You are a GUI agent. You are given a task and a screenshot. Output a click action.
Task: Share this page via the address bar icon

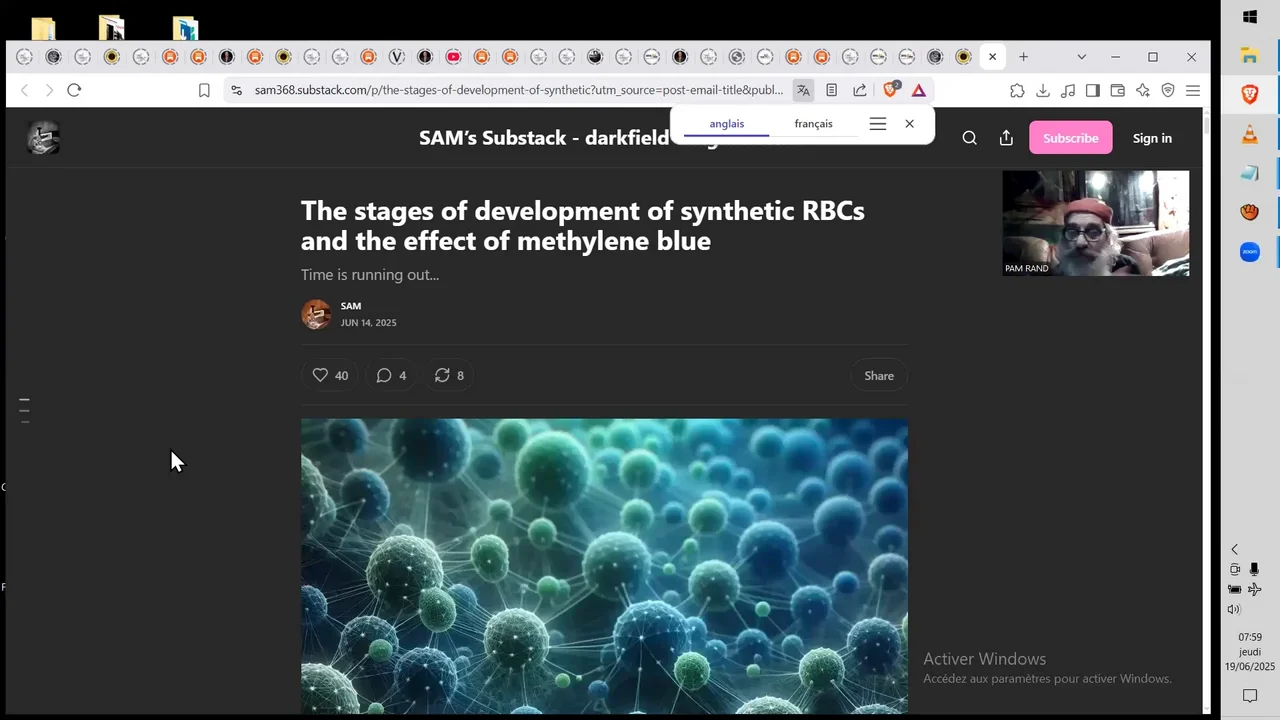point(860,90)
